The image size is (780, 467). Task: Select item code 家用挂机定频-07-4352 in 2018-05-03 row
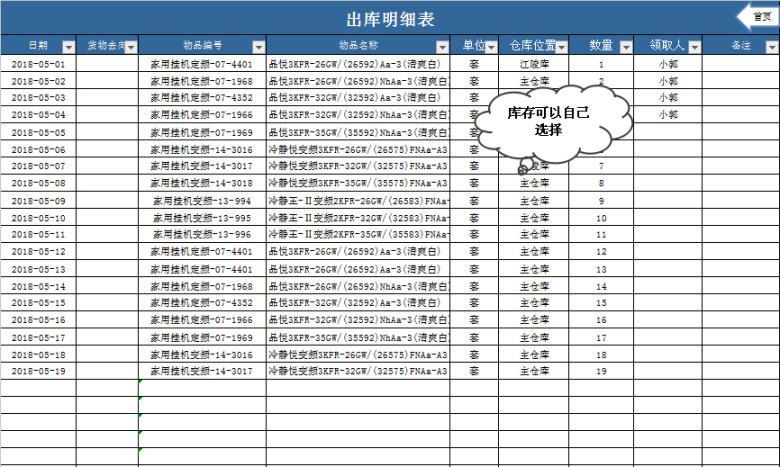pyautogui.click(x=202, y=97)
